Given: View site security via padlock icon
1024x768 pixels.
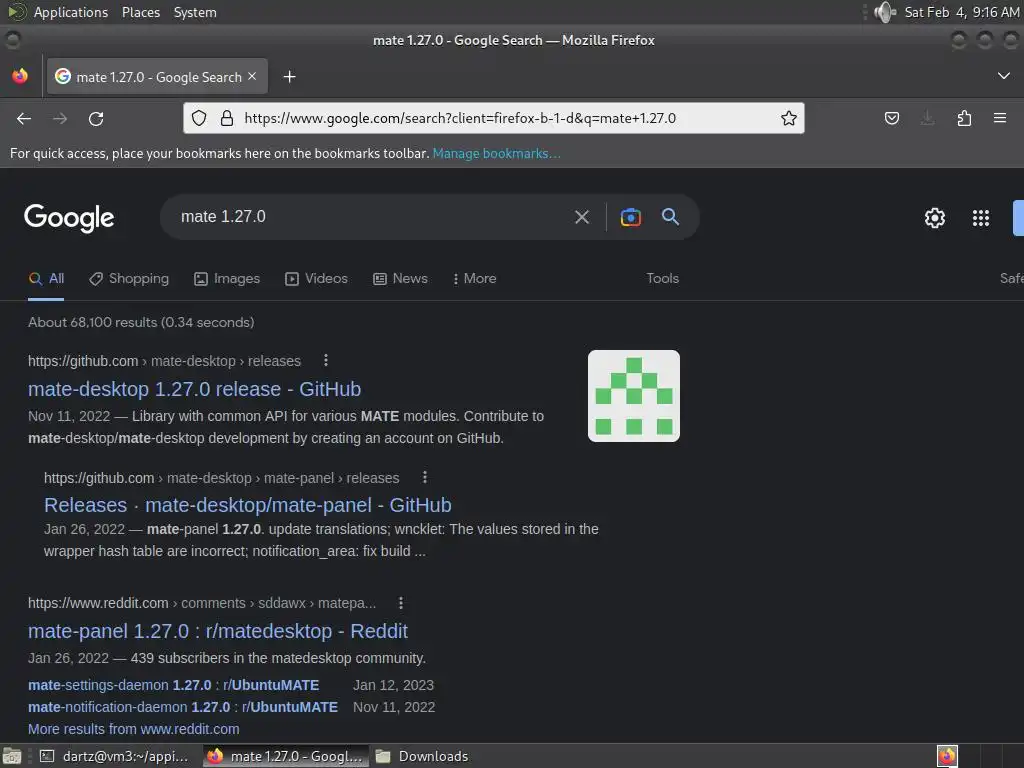Looking at the screenshot, I should coord(227,118).
